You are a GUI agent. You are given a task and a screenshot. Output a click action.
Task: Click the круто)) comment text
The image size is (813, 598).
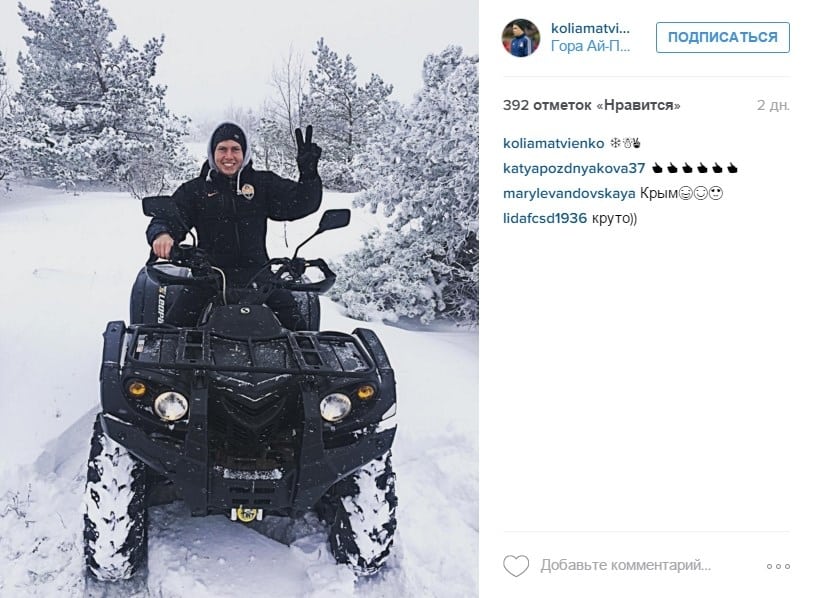pyautogui.click(x=614, y=219)
